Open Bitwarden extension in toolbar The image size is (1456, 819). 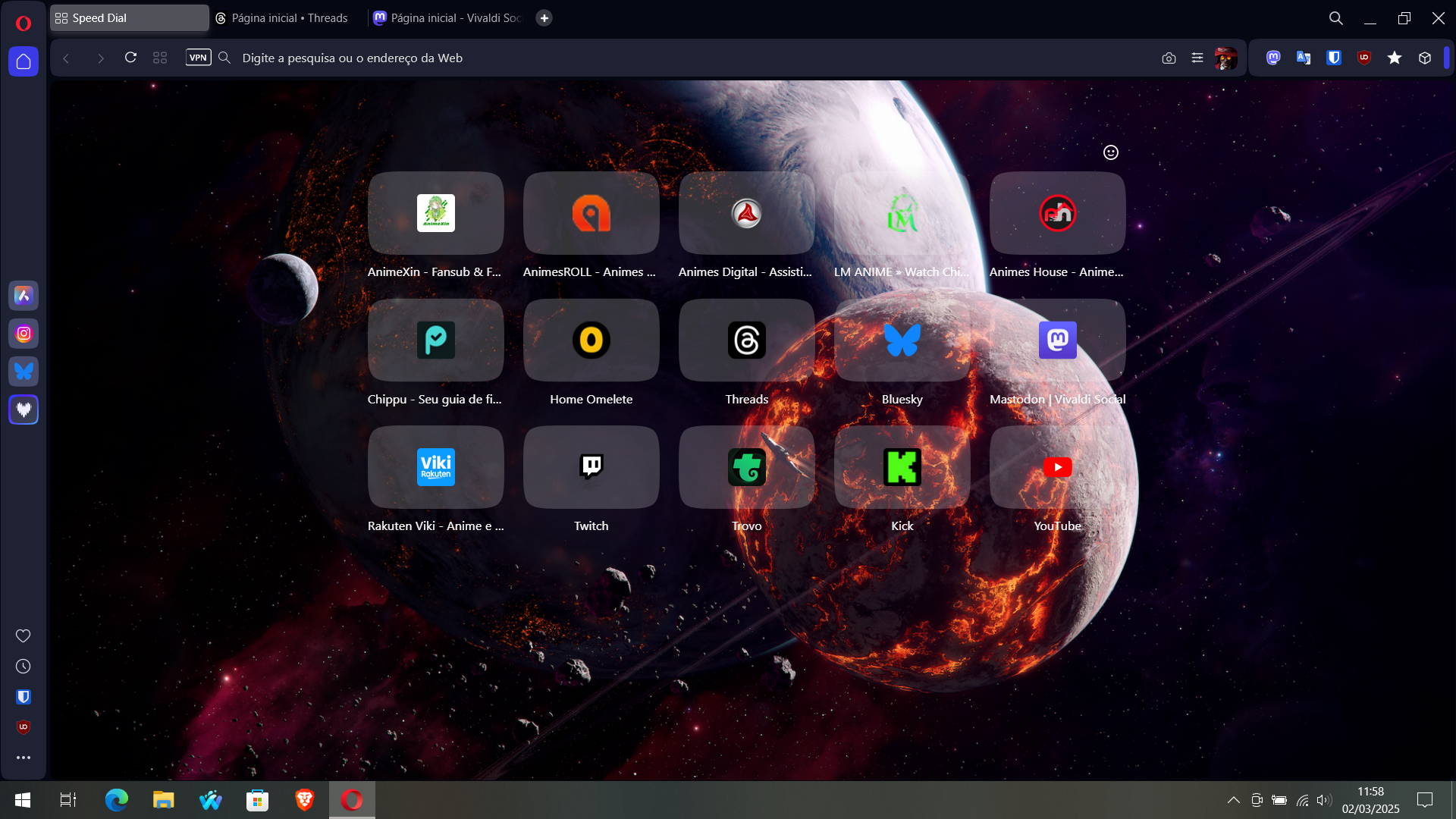1334,58
